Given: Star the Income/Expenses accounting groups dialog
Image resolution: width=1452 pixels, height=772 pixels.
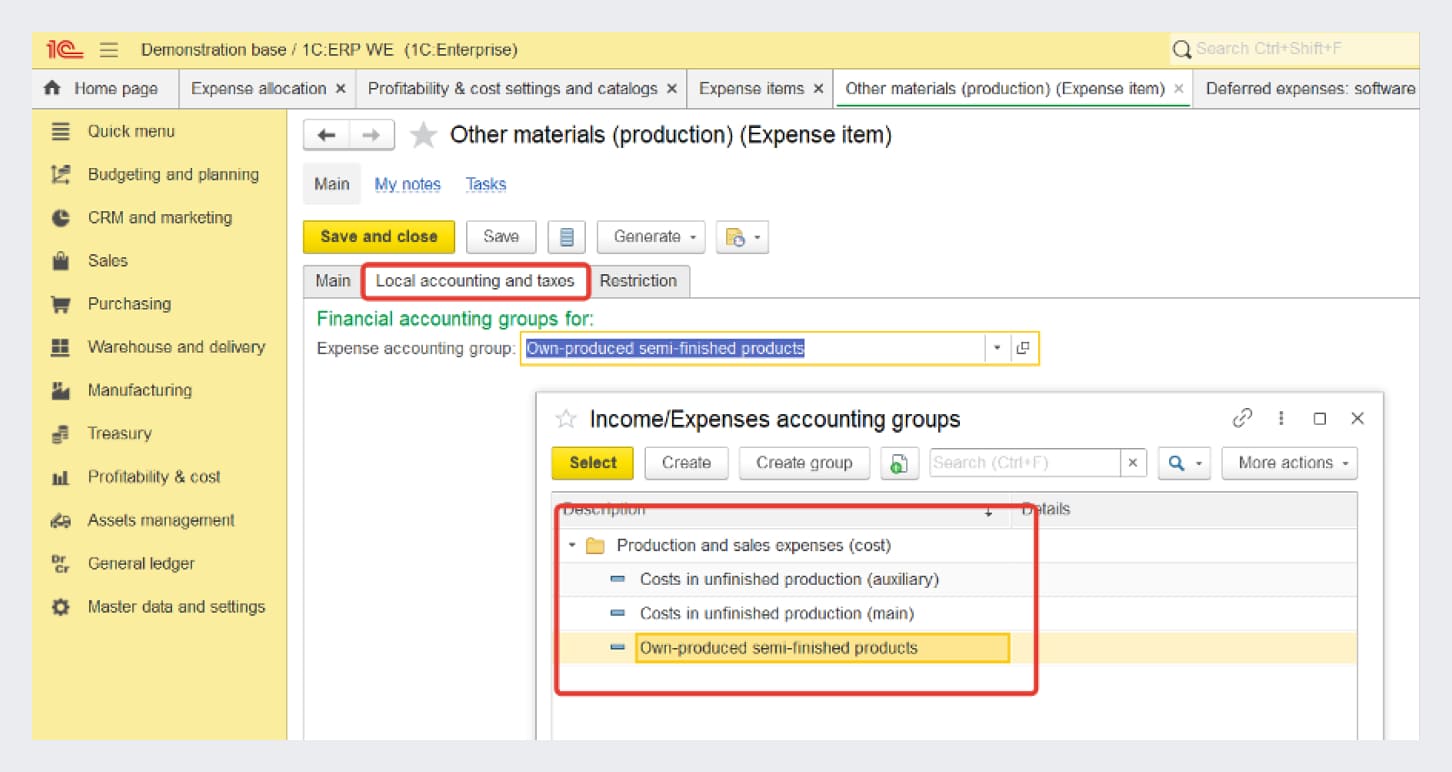Looking at the screenshot, I should point(566,419).
